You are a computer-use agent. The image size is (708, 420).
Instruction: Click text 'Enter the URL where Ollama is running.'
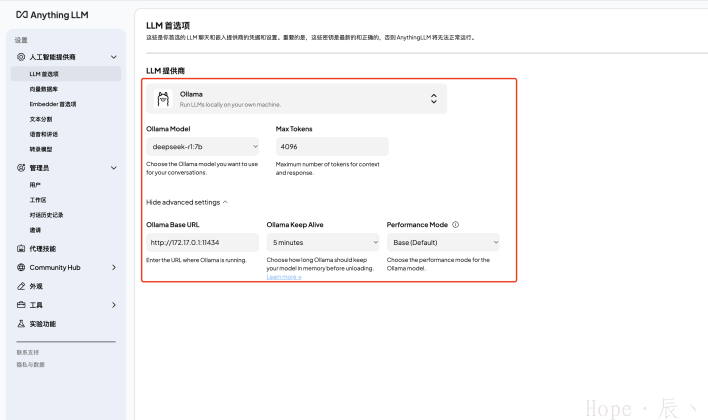pyautogui.click(x=196, y=260)
